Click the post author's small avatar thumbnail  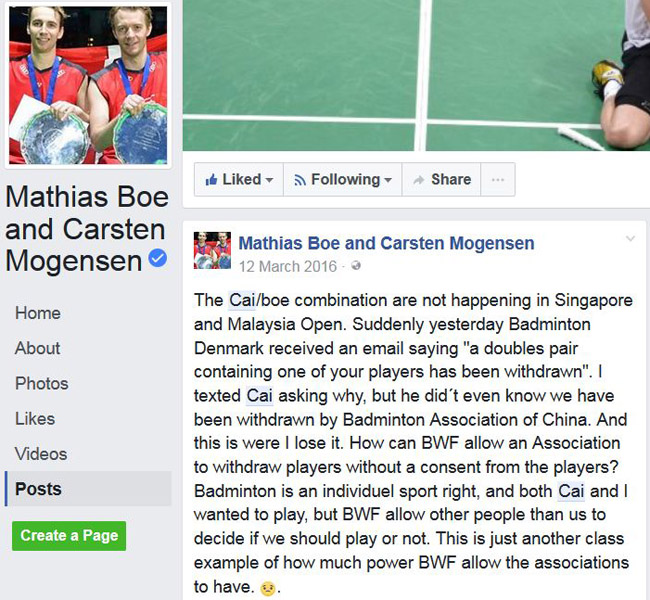pos(212,250)
